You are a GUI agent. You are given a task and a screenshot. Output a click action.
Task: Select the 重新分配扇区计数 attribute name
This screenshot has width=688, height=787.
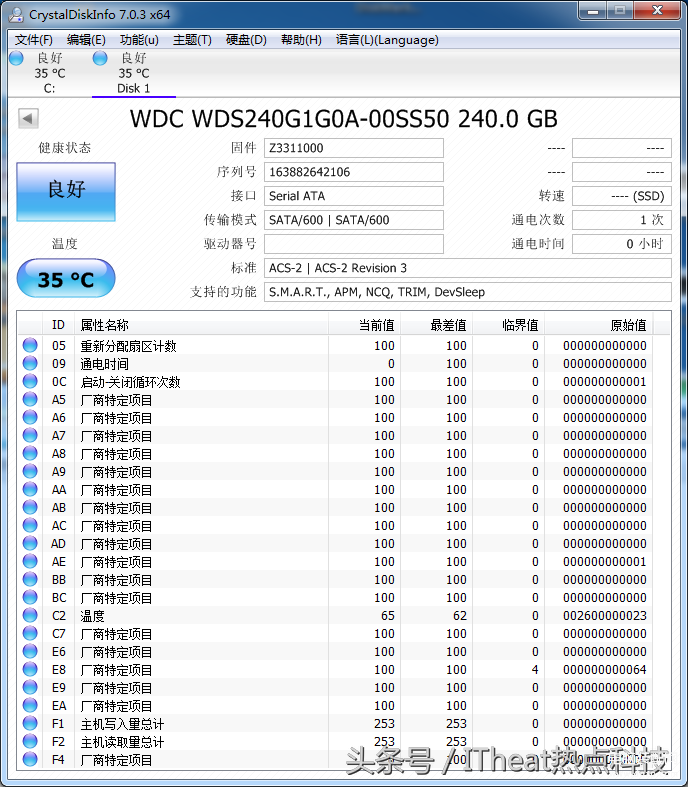point(128,346)
